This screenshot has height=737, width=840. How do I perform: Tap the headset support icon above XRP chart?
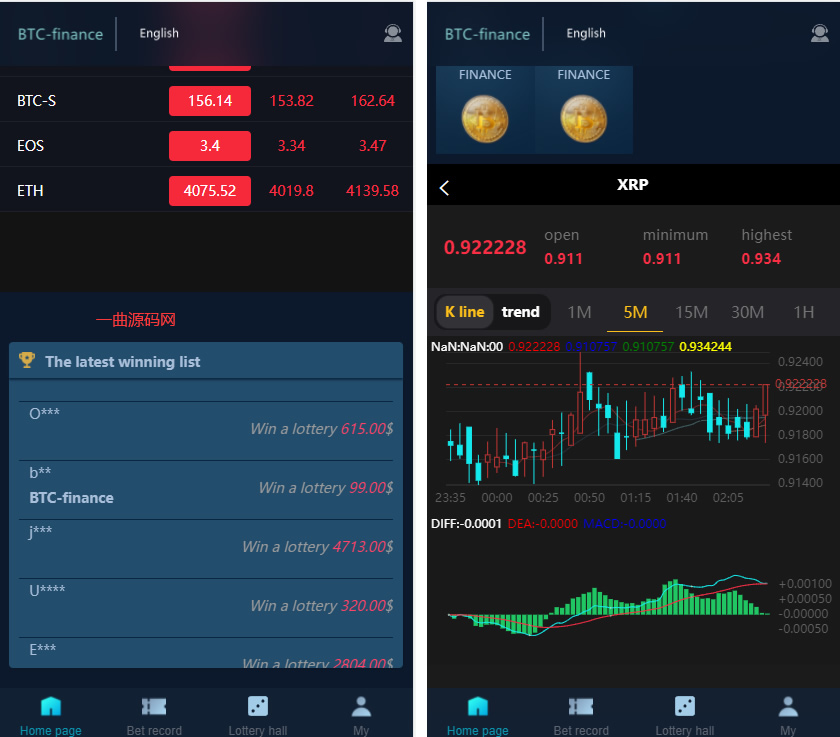tap(819, 33)
